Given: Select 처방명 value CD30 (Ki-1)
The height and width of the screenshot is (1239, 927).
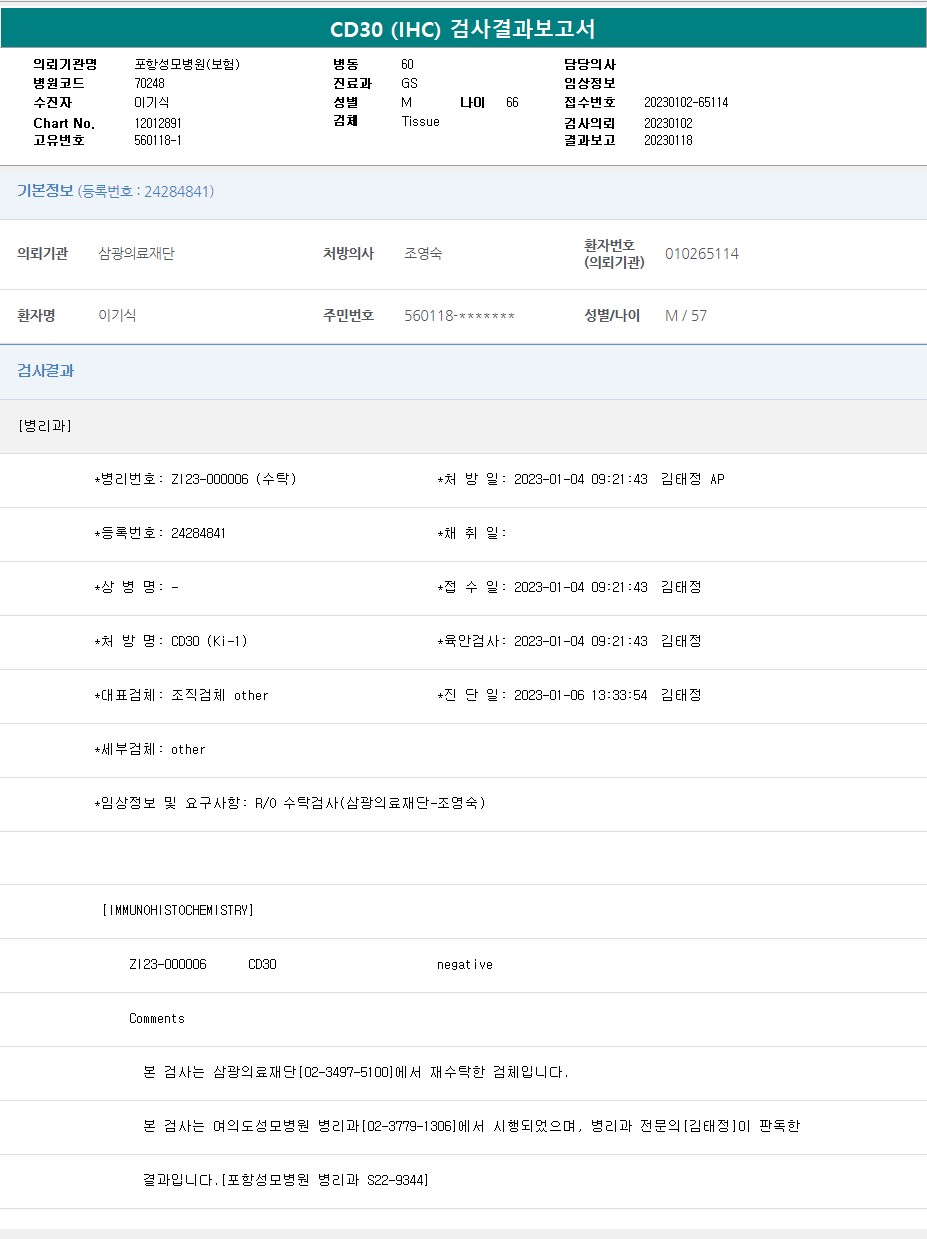Looking at the screenshot, I should (209, 641).
